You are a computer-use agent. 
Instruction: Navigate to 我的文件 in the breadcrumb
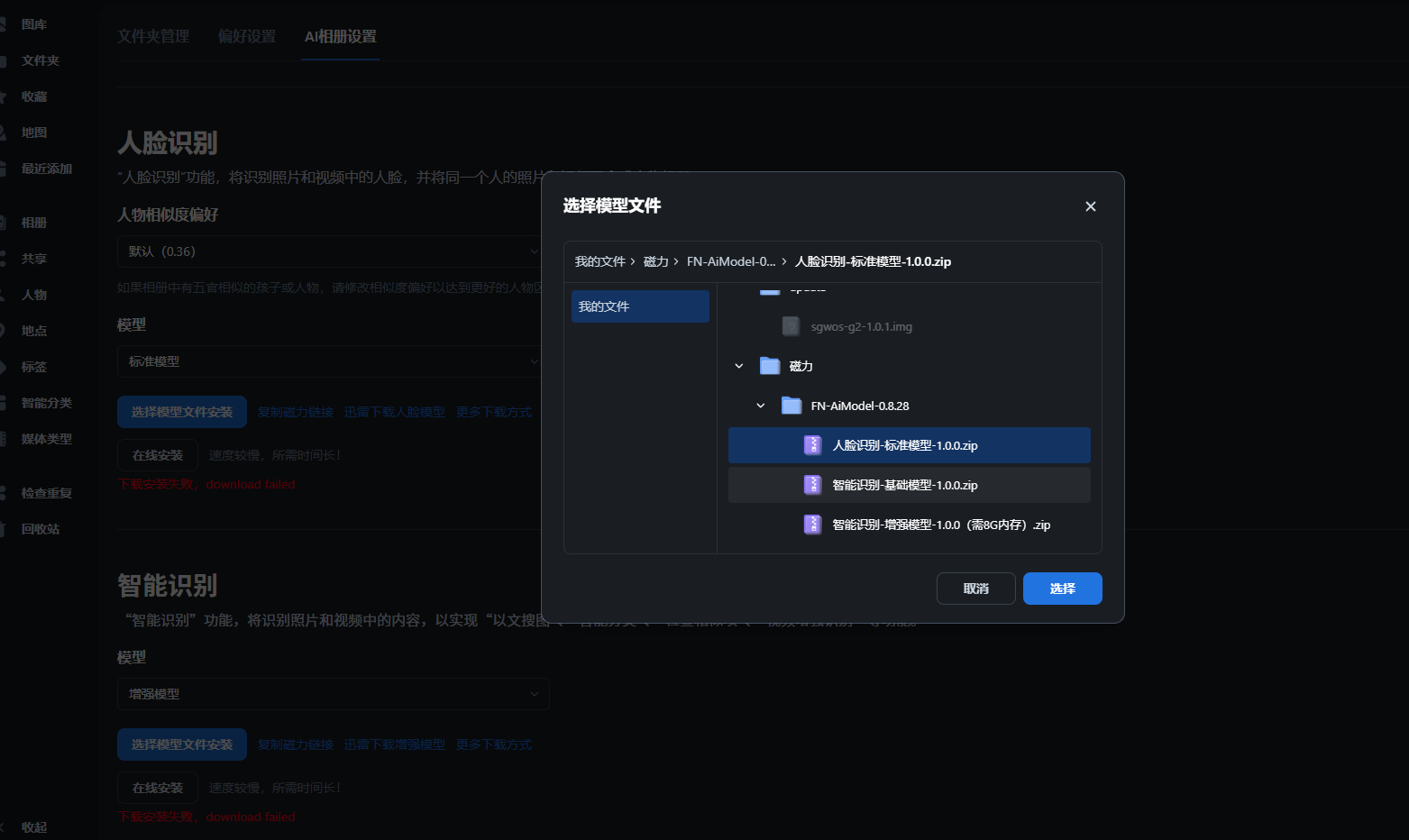599,261
